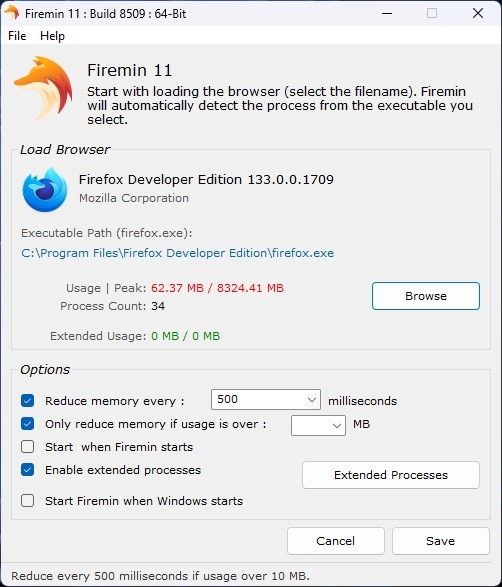Click the Firefox Developer Edition browser icon

coord(45,190)
